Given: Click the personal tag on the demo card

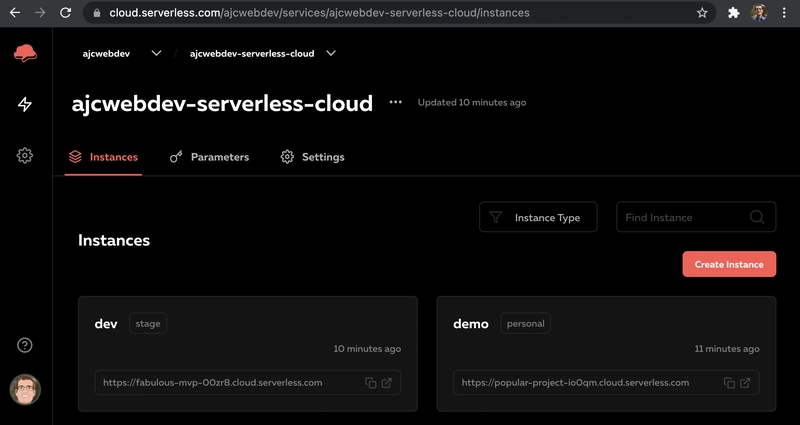Looking at the screenshot, I should pos(526,323).
